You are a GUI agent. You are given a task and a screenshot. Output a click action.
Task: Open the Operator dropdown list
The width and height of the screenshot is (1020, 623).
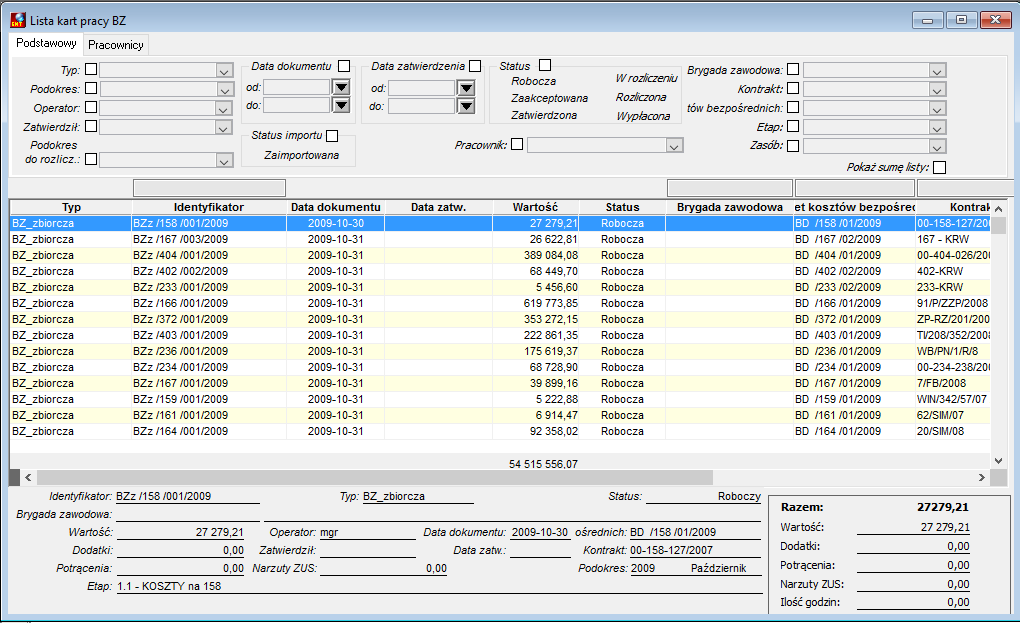pyautogui.click(x=224, y=109)
